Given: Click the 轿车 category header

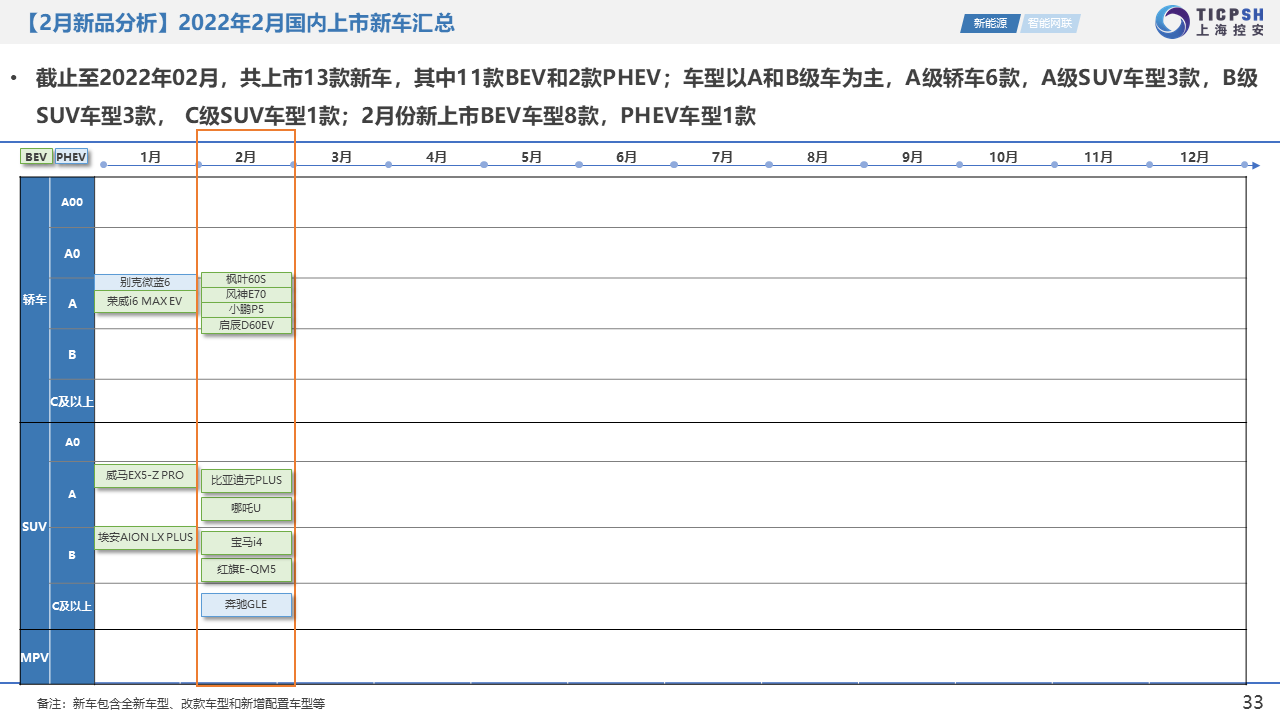Looking at the screenshot, I should 35,299.
